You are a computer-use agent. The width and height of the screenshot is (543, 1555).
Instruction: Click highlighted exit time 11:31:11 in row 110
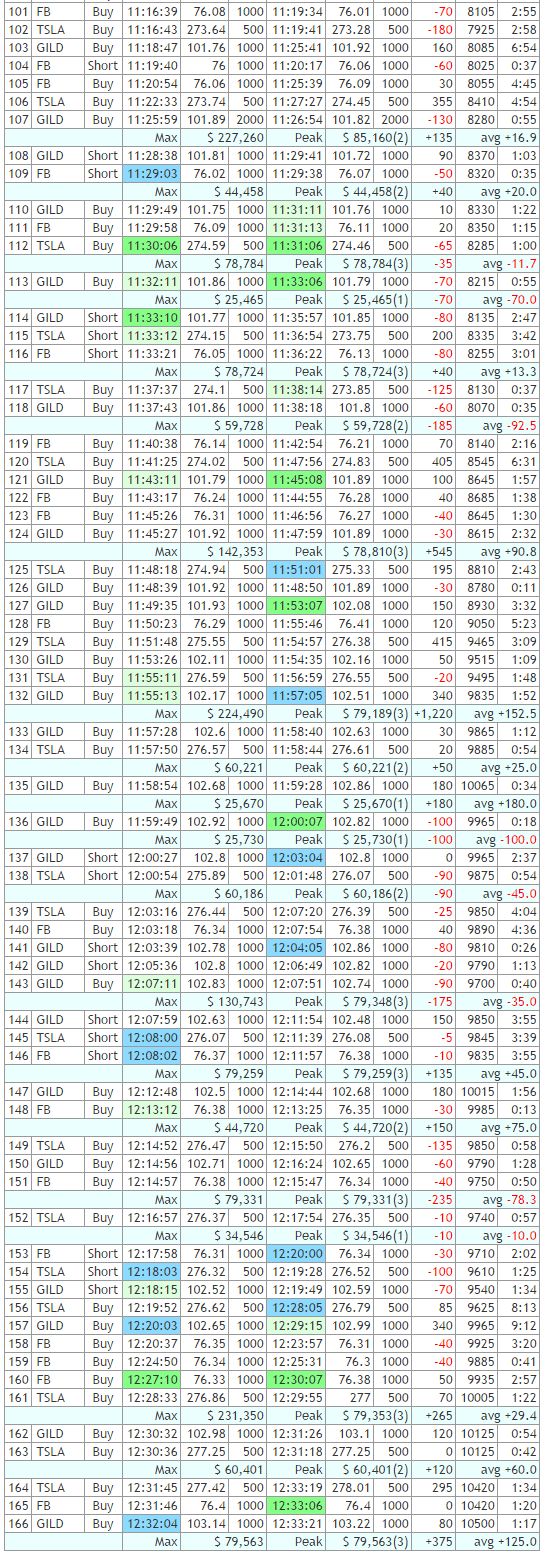click(x=296, y=209)
